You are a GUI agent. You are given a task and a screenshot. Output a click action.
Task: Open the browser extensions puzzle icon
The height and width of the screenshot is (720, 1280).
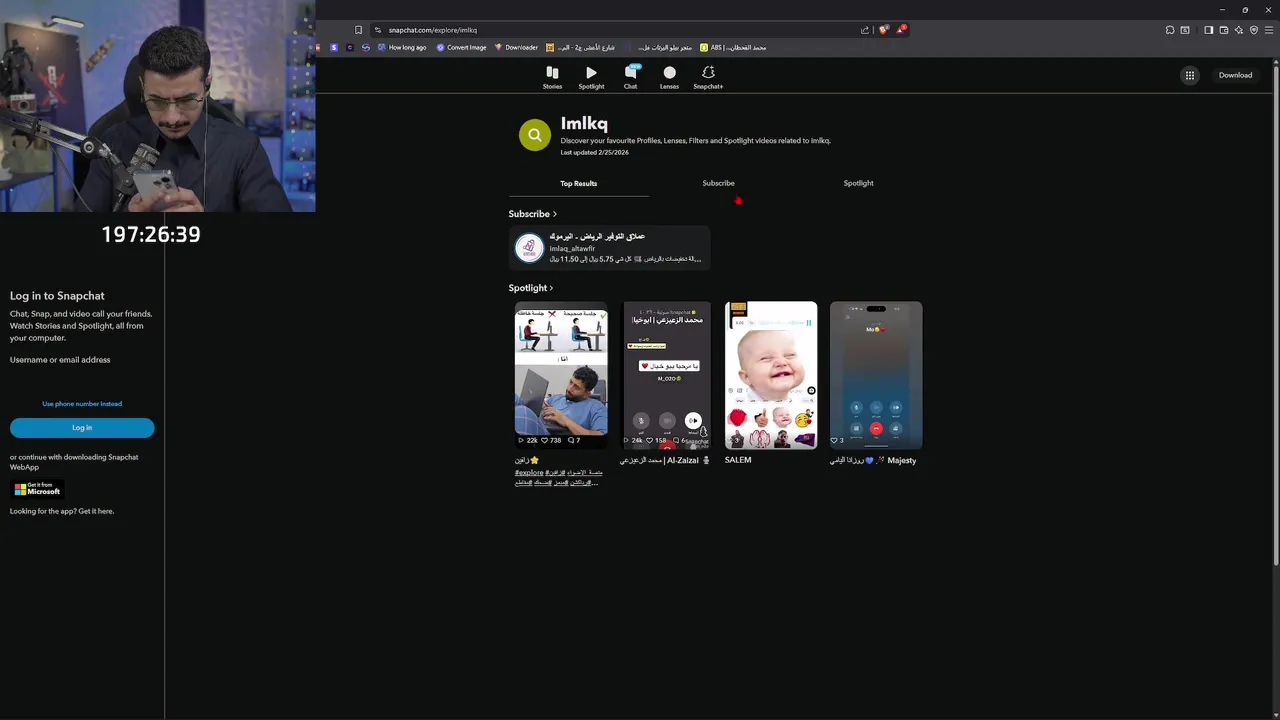[1170, 30]
